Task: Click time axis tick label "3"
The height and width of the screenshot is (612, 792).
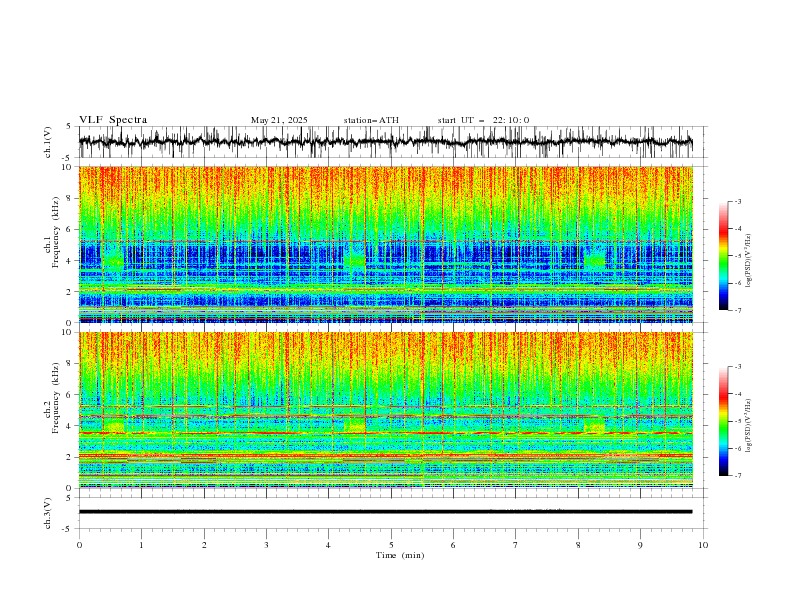Action: (266, 545)
